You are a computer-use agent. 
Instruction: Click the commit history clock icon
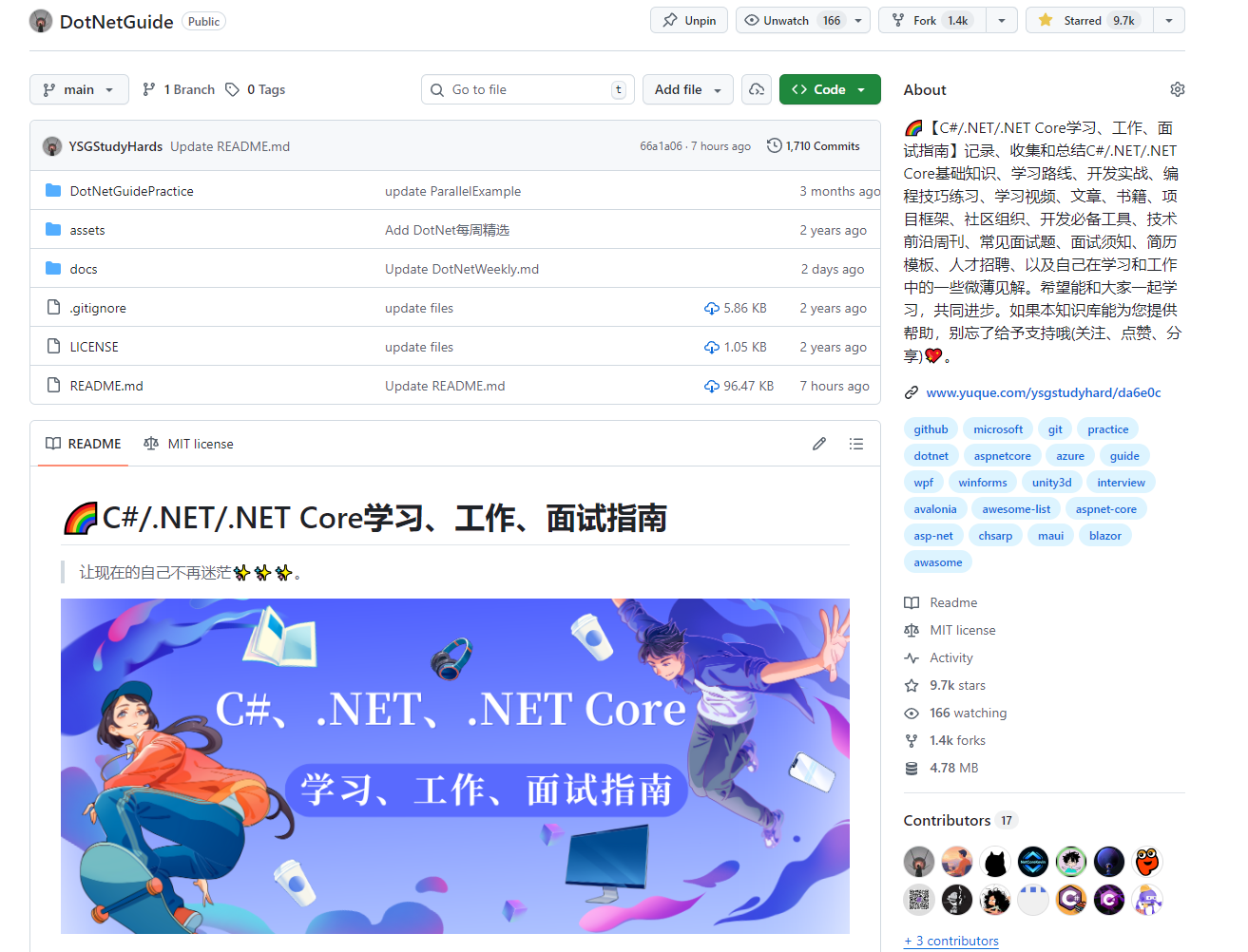pos(775,145)
